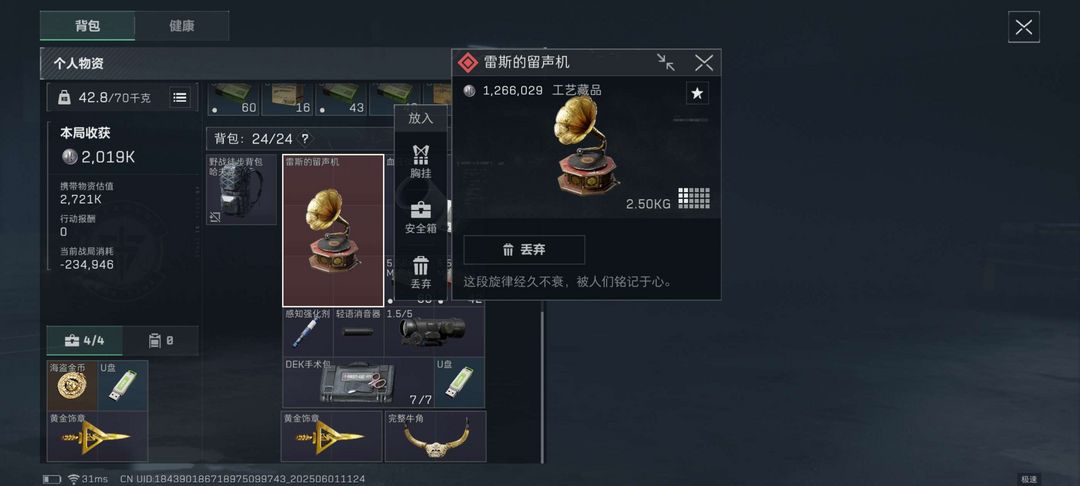The image size is (1080, 486).
Task: Select the safe box 4/4 tab
Action: (85, 340)
